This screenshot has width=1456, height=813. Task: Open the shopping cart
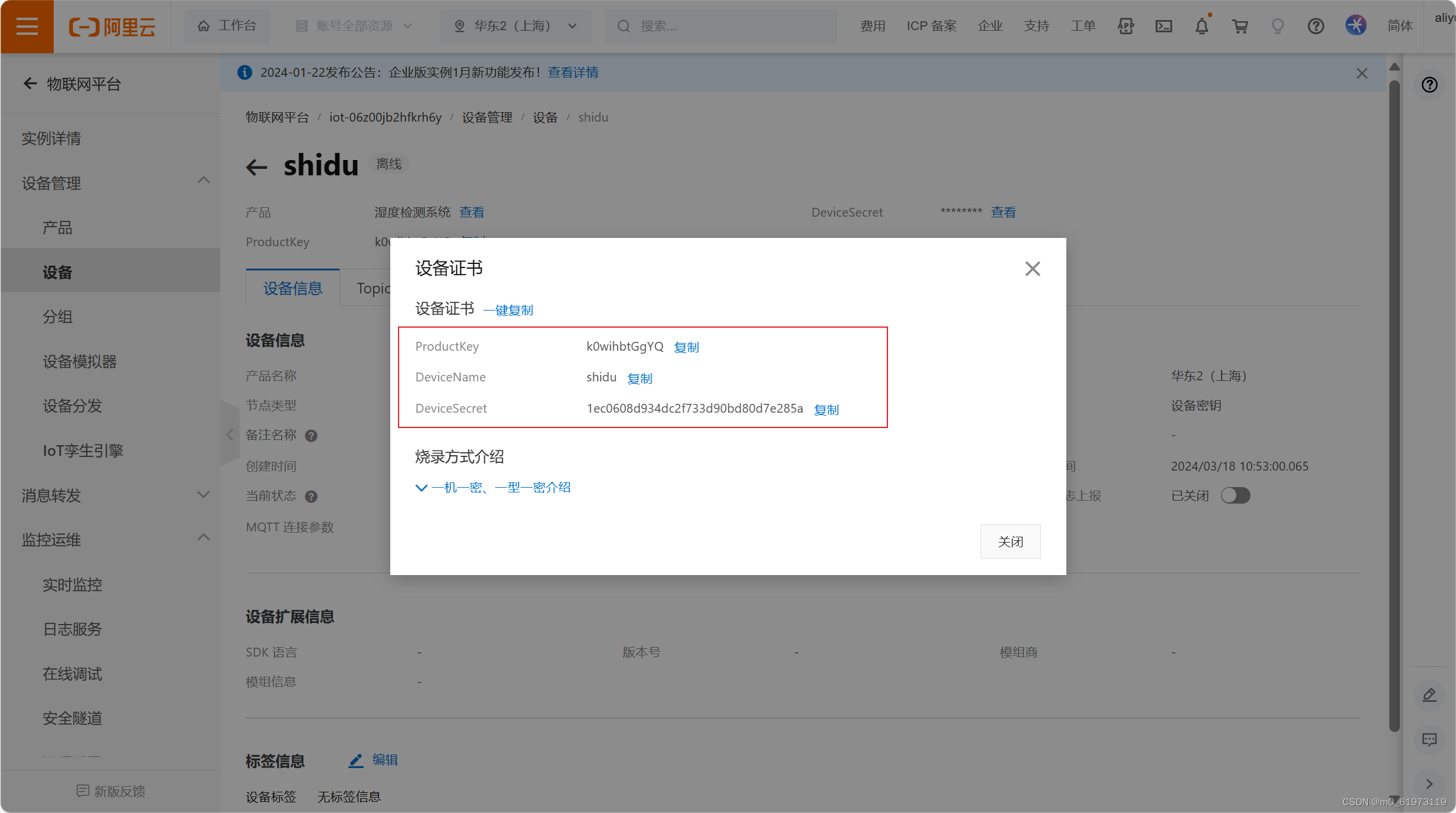[1240, 26]
